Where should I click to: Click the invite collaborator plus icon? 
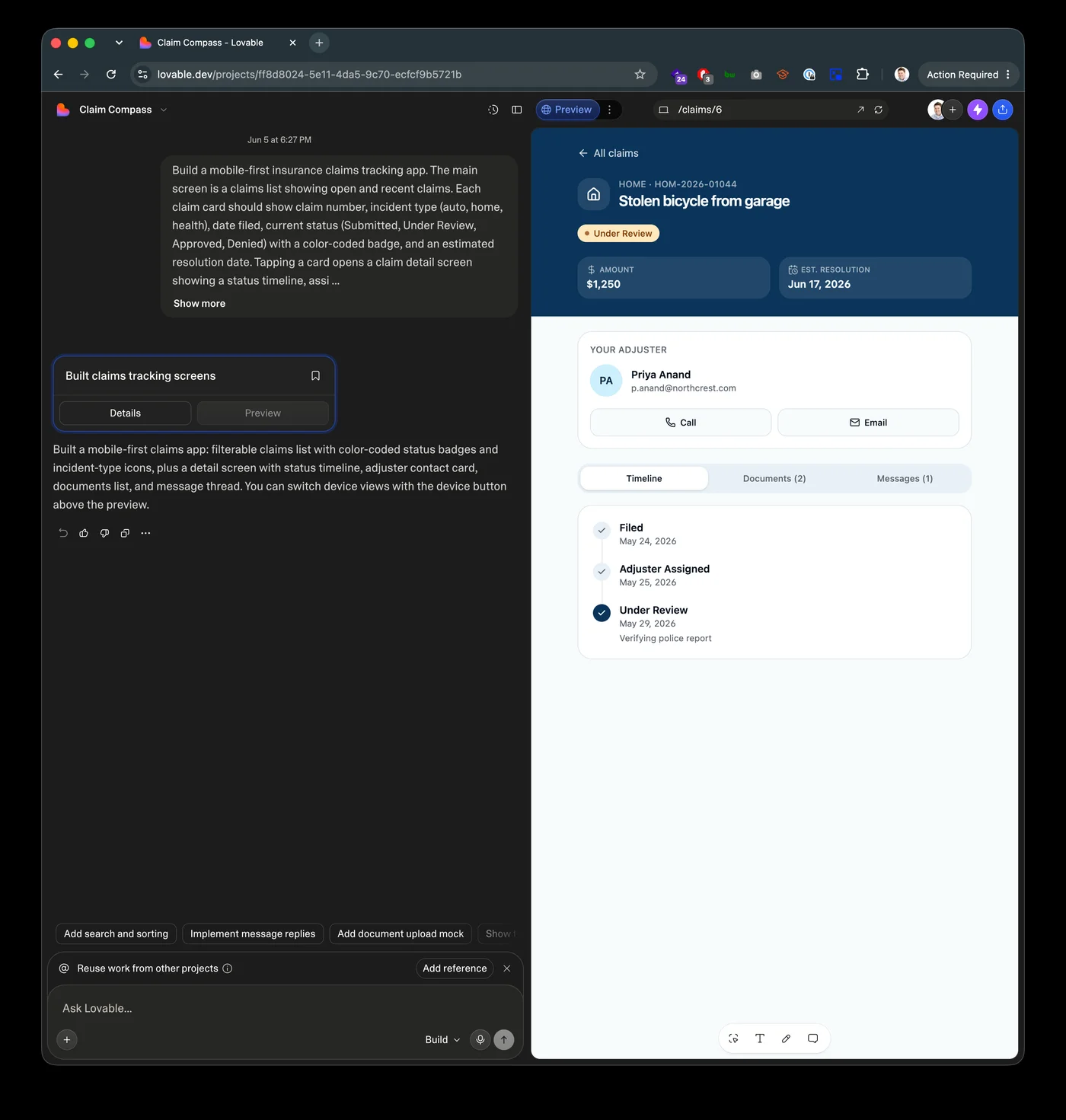tap(953, 110)
